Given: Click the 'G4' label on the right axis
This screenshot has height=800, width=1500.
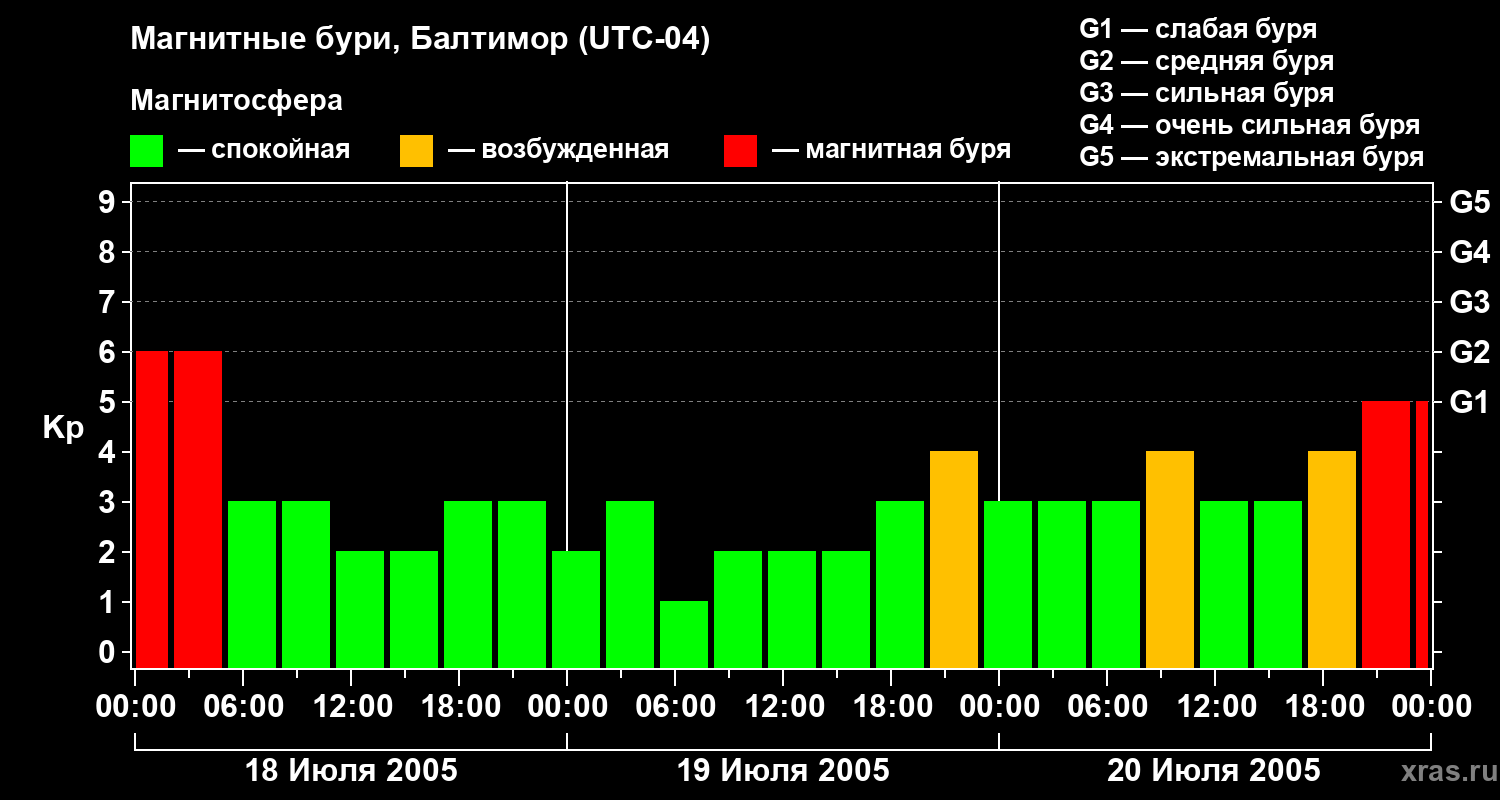Looking at the screenshot, I should pyautogui.click(x=1469, y=252).
